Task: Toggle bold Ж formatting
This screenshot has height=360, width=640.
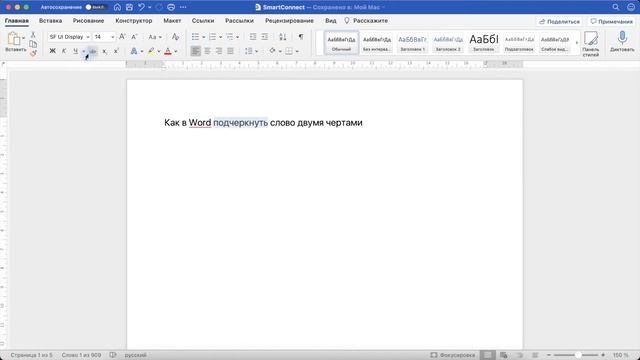Action: 52,51
